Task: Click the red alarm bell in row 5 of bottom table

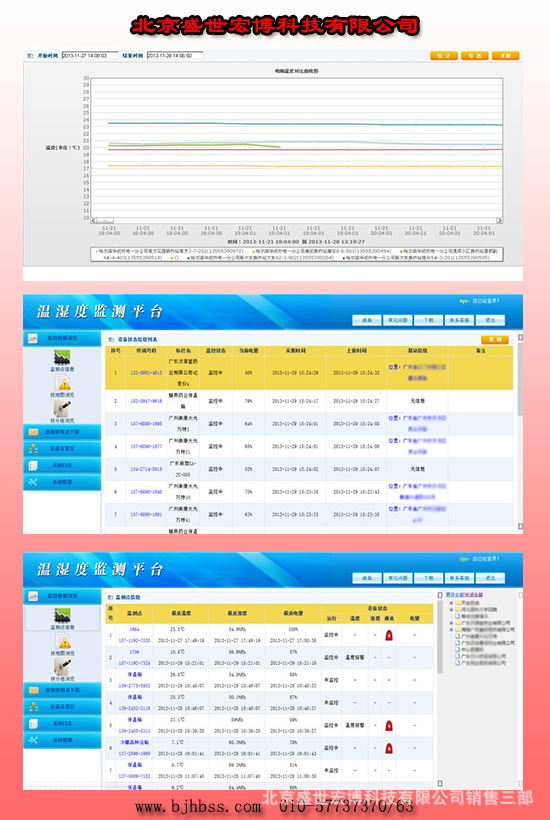Action: pyautogui.click(x=389, y=725)
